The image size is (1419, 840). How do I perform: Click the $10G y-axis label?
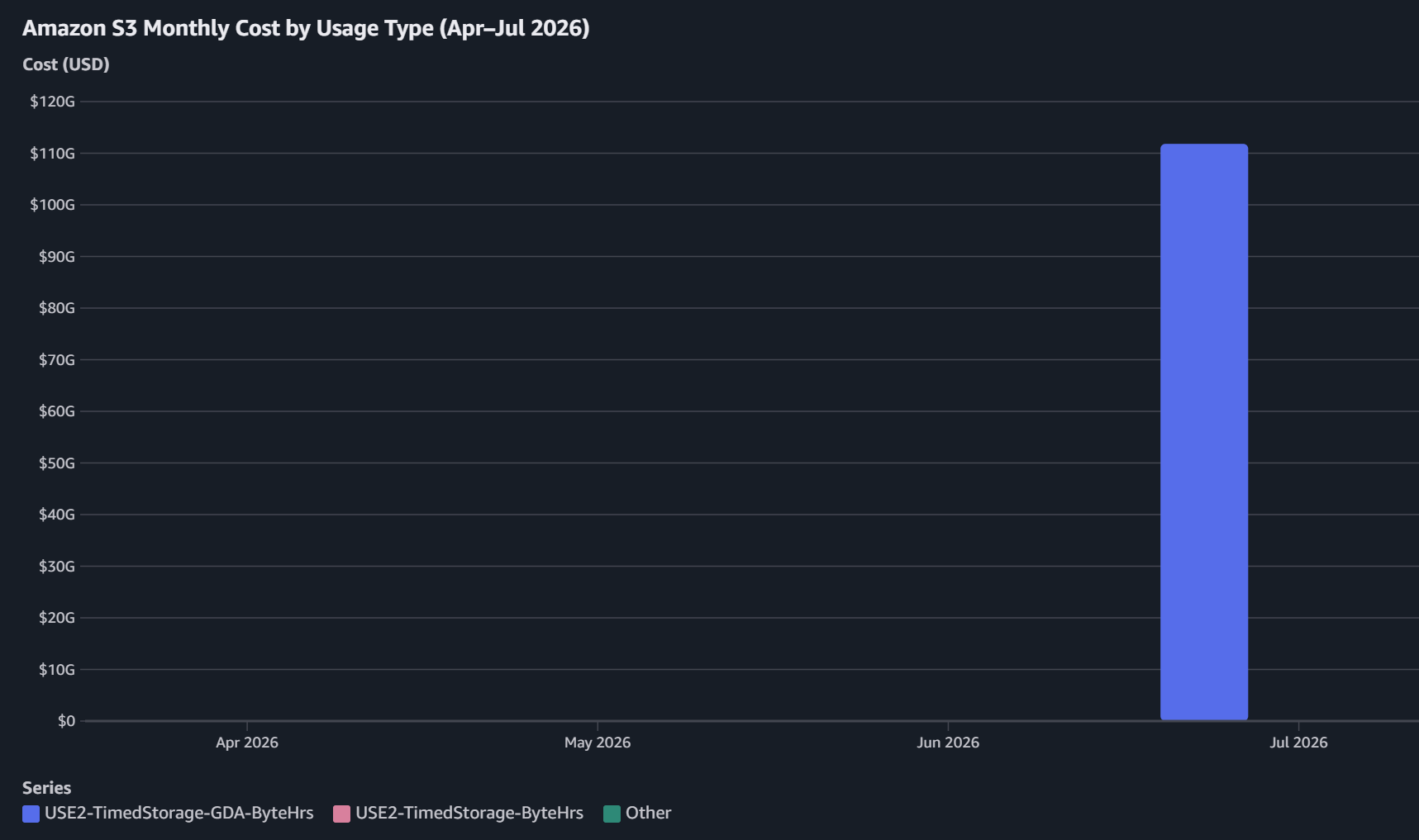(x=57, y=670)
